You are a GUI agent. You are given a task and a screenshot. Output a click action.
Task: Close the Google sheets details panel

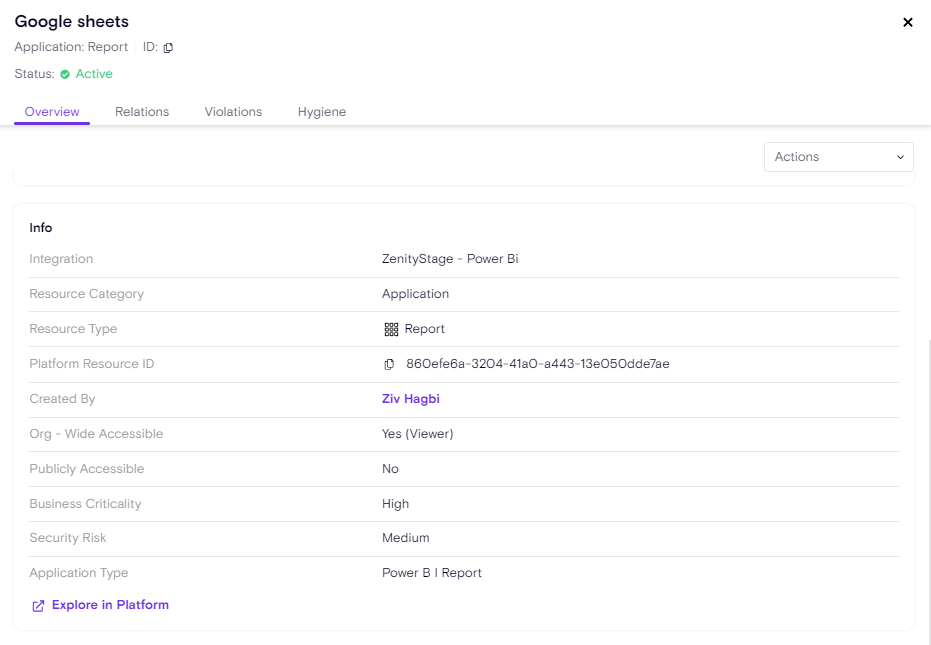point(908,22)
